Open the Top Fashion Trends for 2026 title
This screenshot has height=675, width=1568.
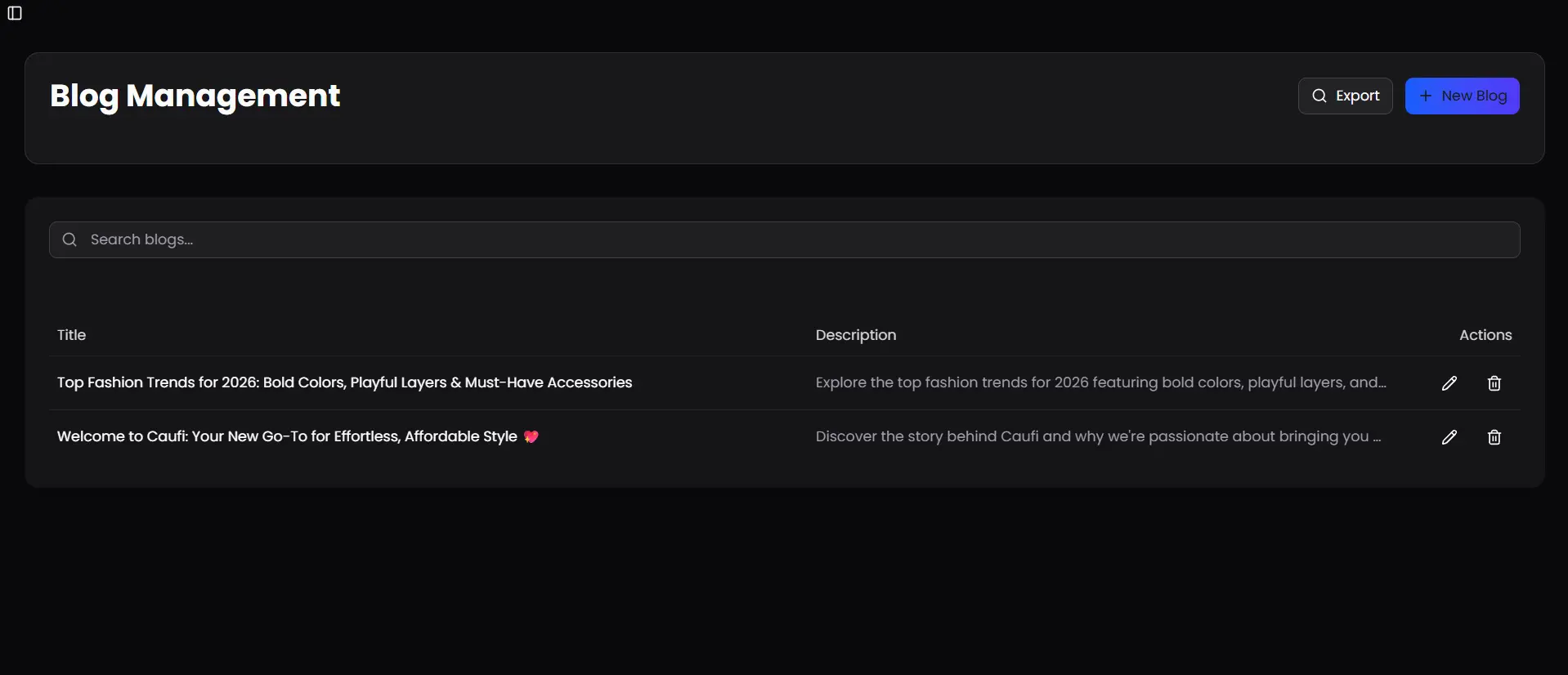[x=344, y=382]
